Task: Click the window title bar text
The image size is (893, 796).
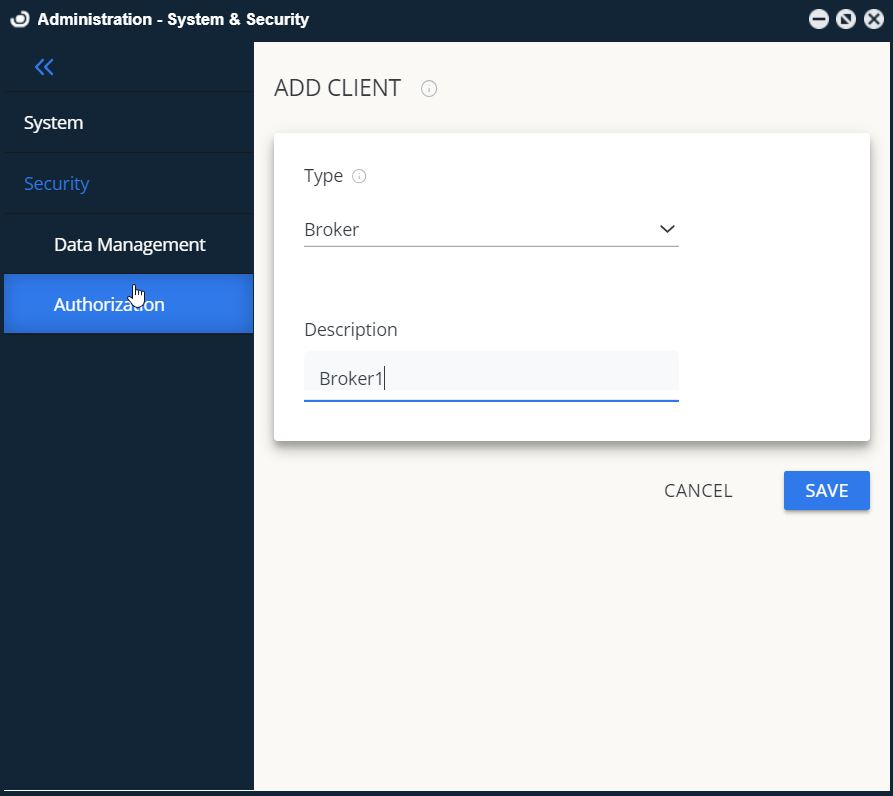Action: point(173,19)
